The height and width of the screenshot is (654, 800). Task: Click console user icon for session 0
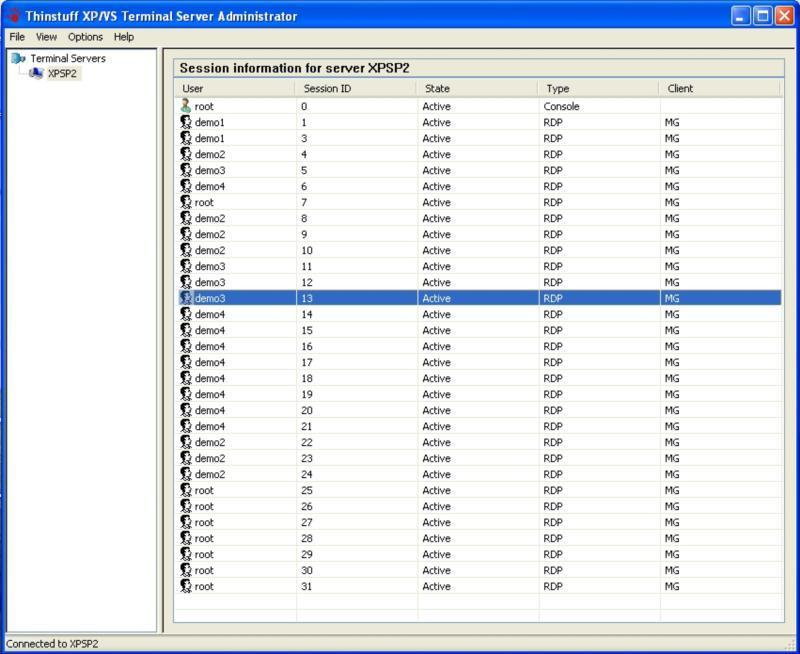click(x=186, y=106)
